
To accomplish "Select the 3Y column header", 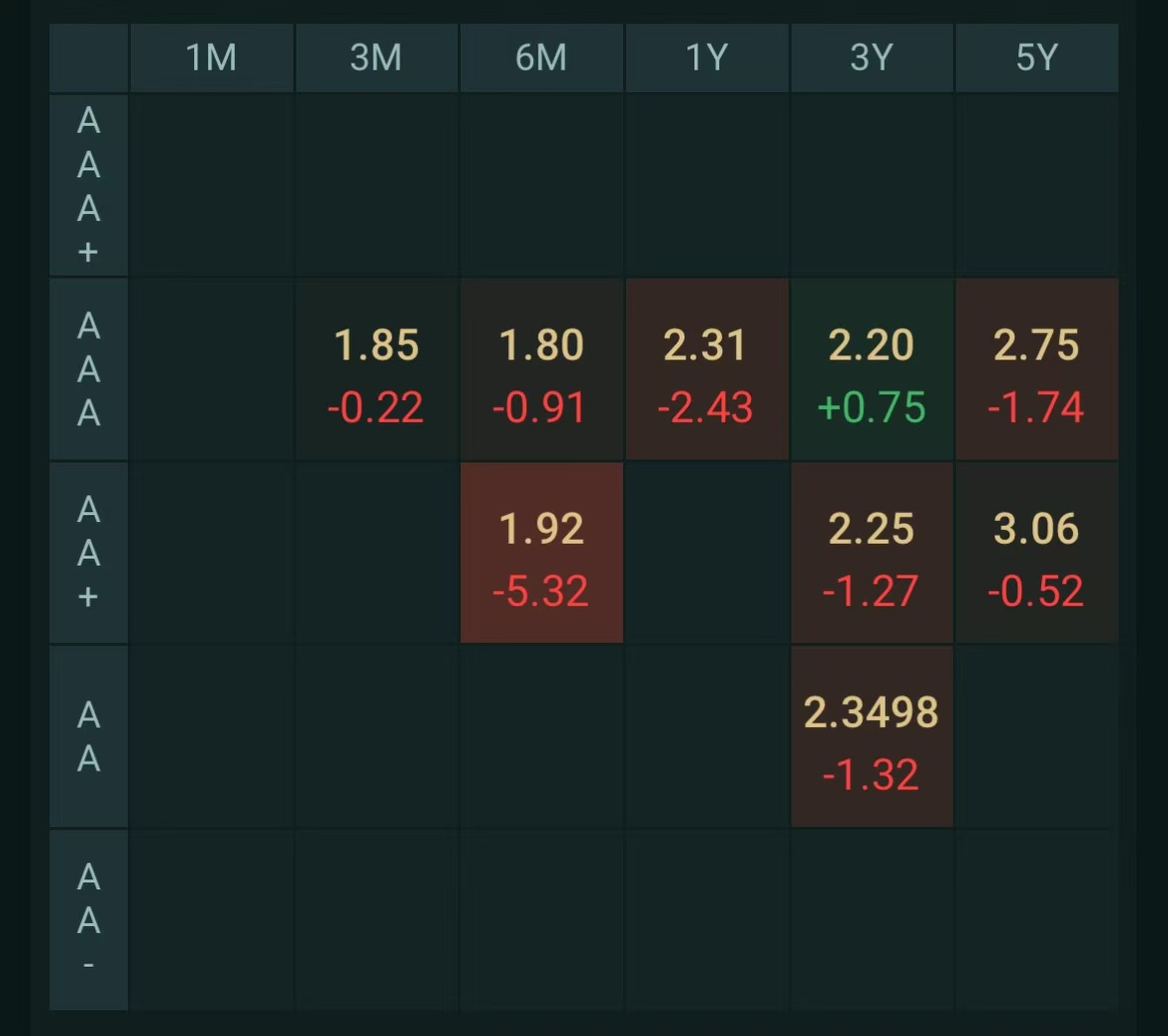I will (x=872, y=58).
